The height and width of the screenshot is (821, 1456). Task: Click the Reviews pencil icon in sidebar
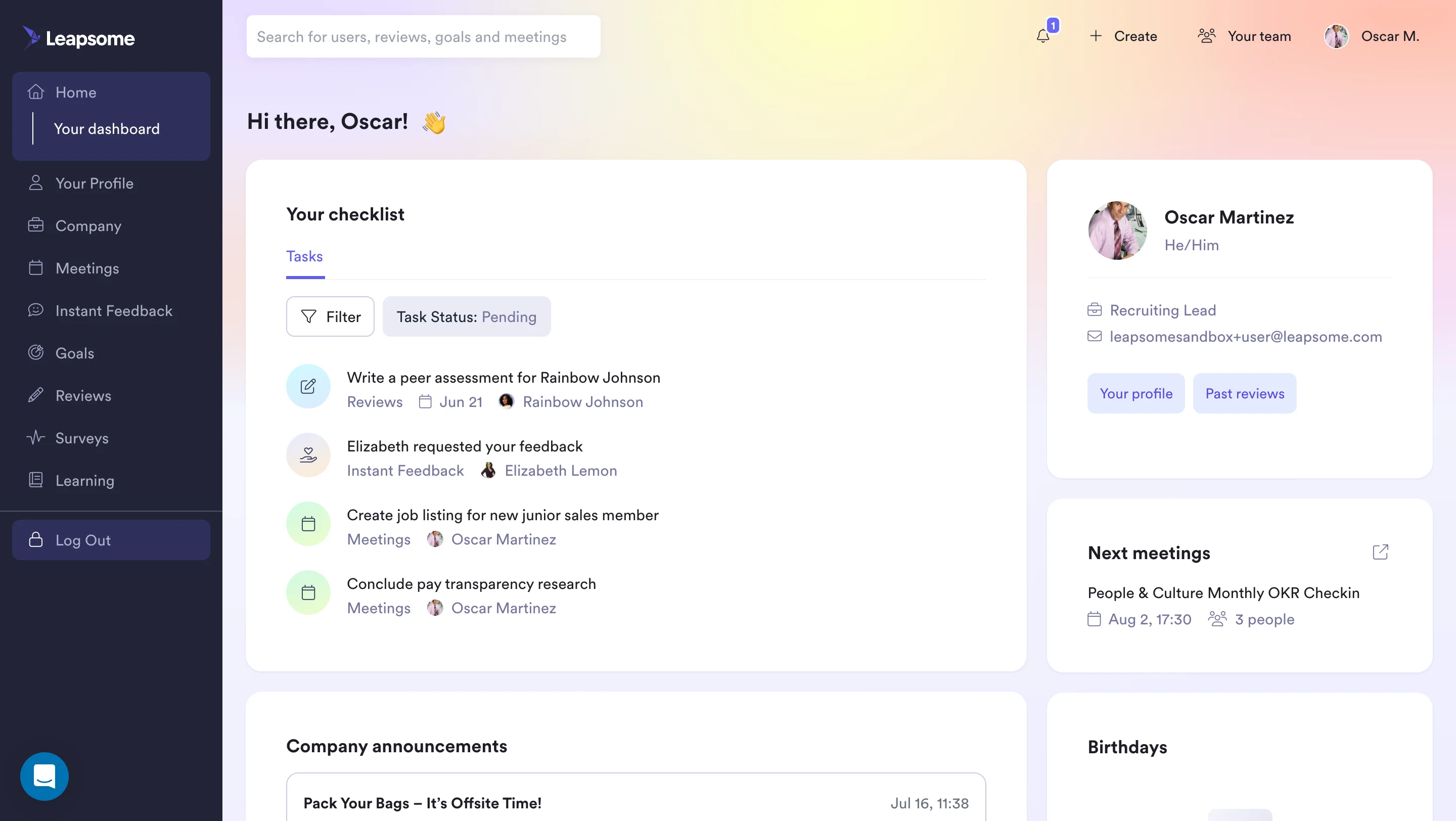tap(35, 395)
